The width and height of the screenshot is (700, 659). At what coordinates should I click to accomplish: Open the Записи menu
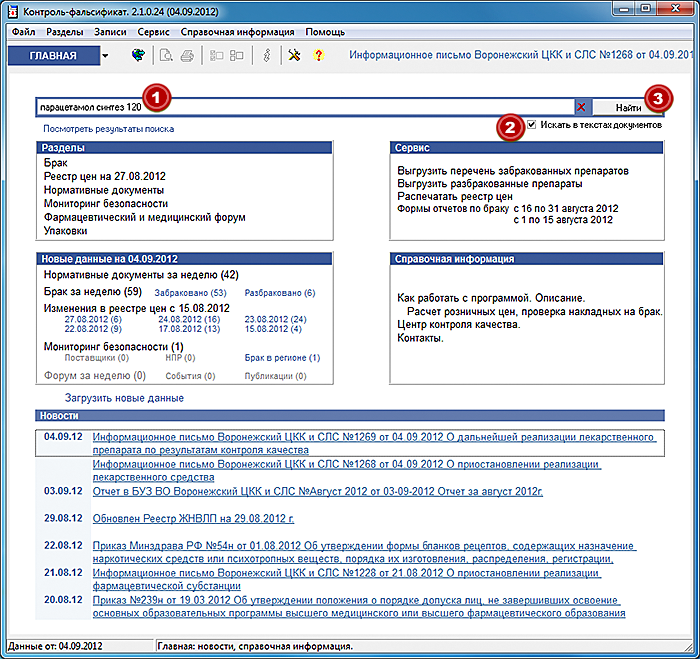click(x=110, y=32)
